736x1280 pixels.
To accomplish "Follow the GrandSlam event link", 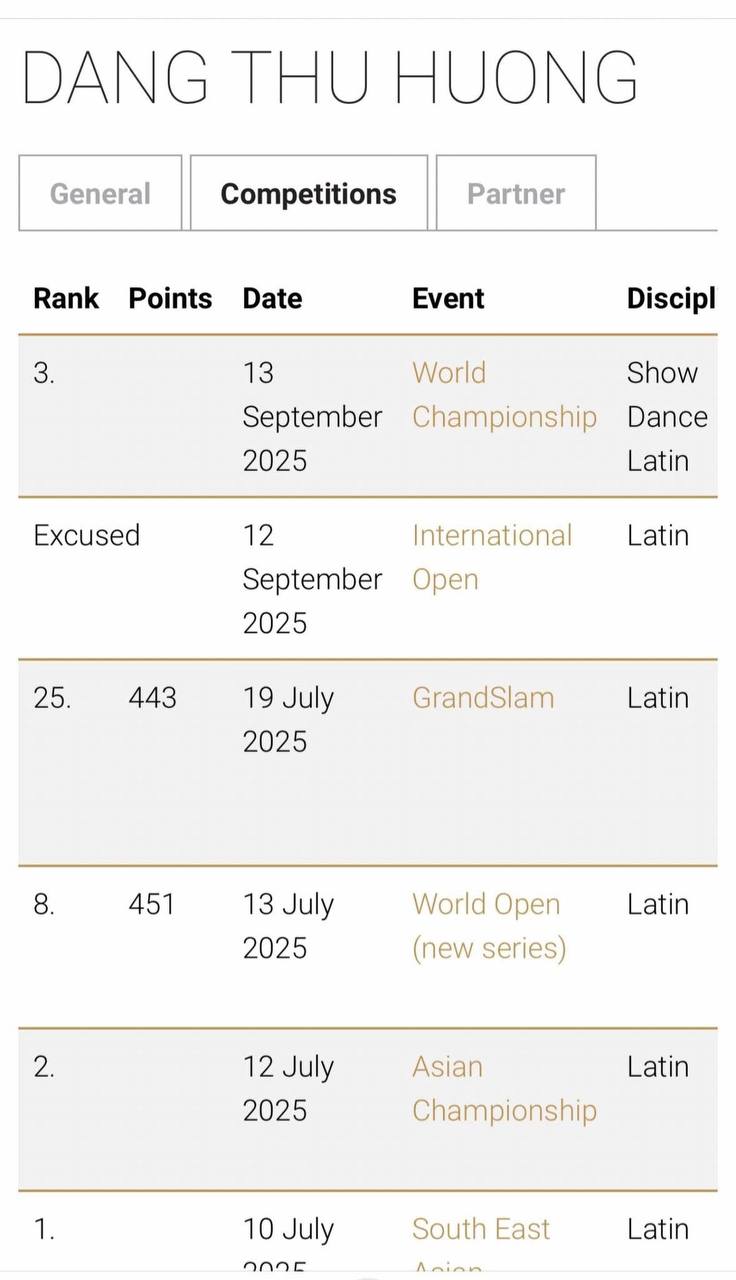I will [483, 697].
